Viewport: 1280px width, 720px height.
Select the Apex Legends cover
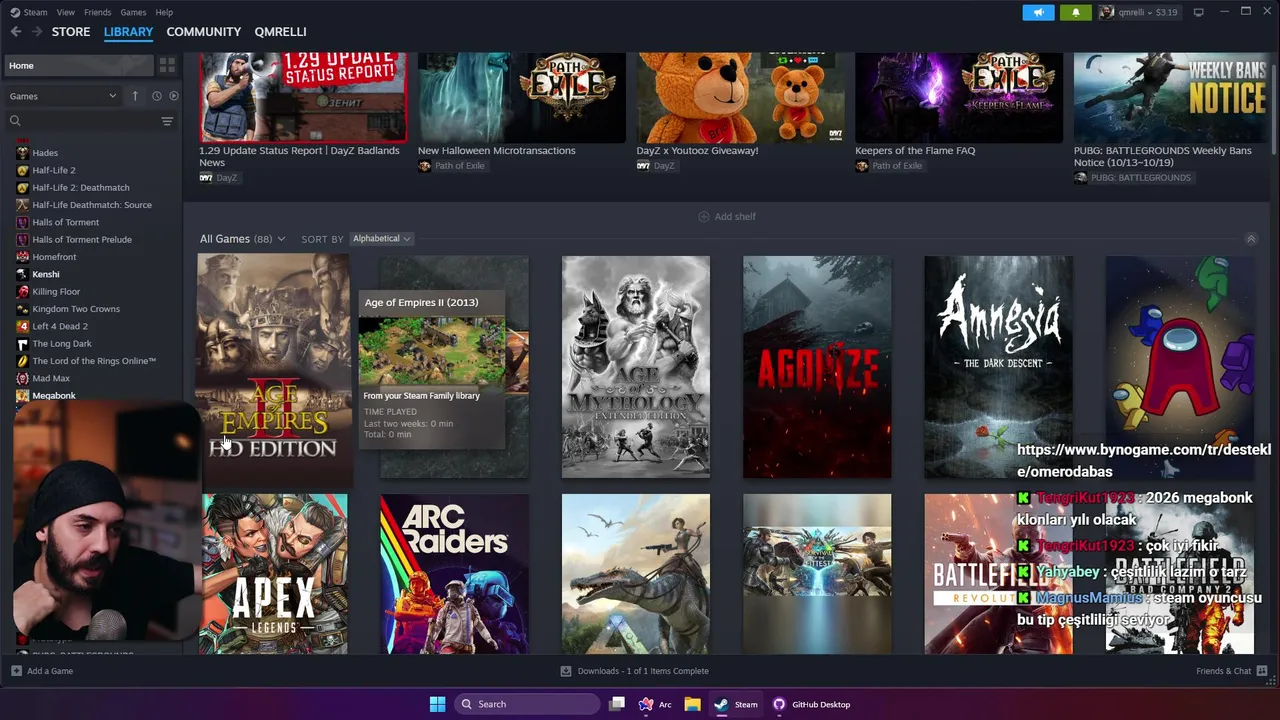pos(274,574)
